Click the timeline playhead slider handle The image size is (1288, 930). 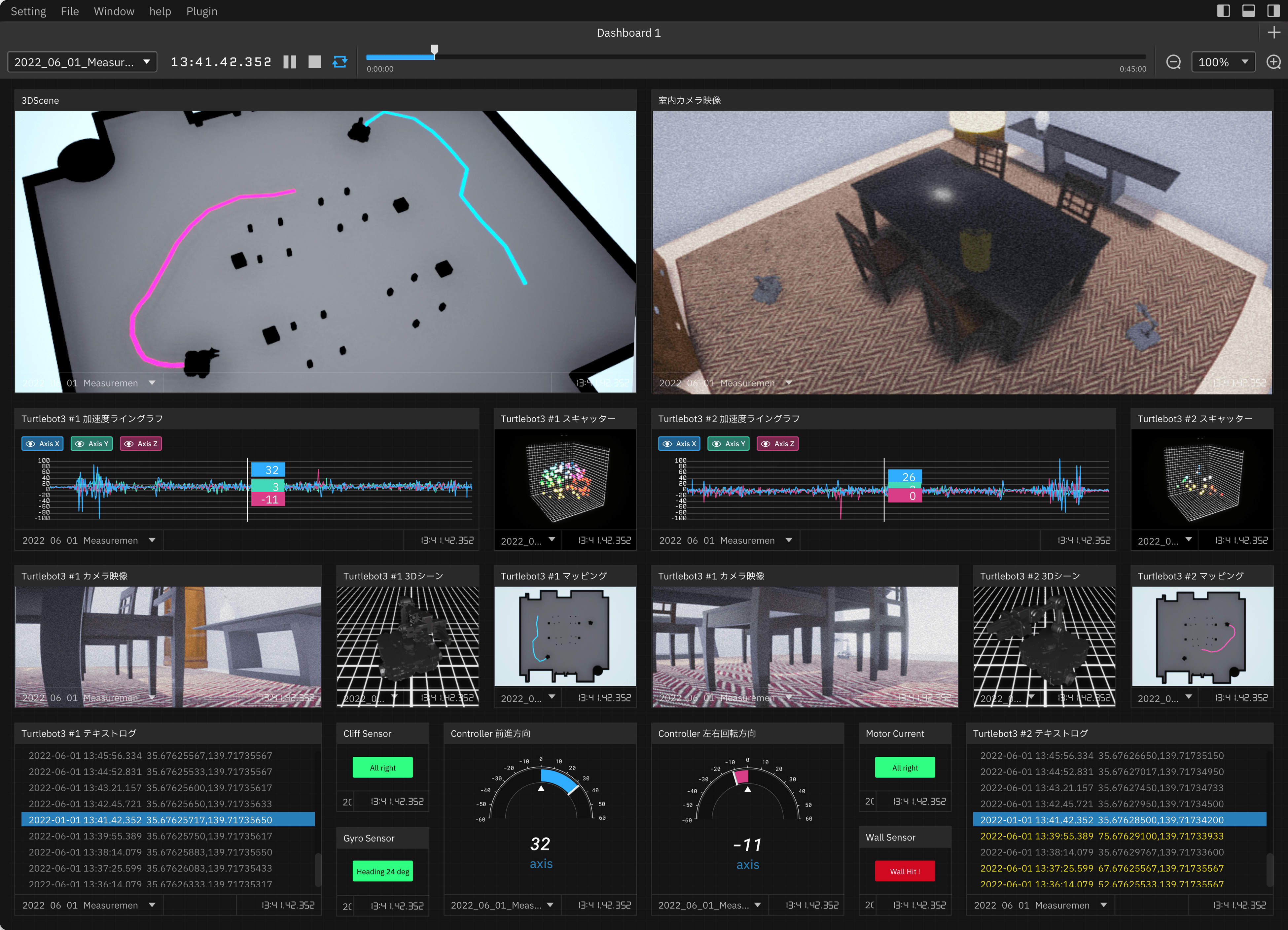click(x=434, y=50)
